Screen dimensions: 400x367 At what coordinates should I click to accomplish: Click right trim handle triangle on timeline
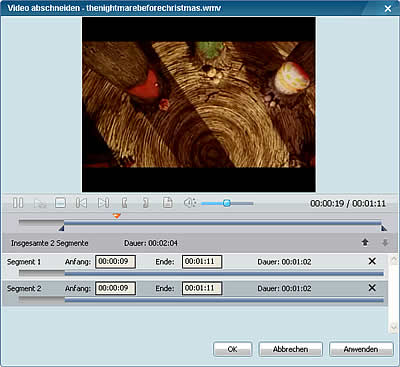click(x=384, y=229)
